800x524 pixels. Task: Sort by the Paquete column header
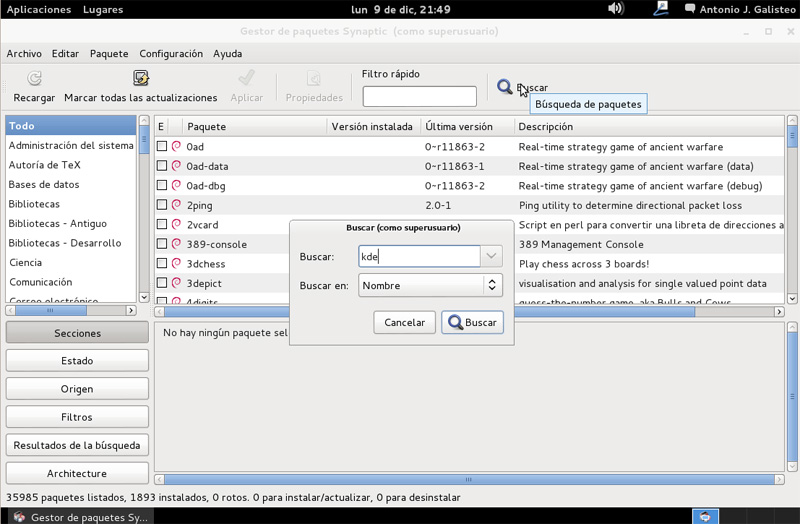[255, 127]
